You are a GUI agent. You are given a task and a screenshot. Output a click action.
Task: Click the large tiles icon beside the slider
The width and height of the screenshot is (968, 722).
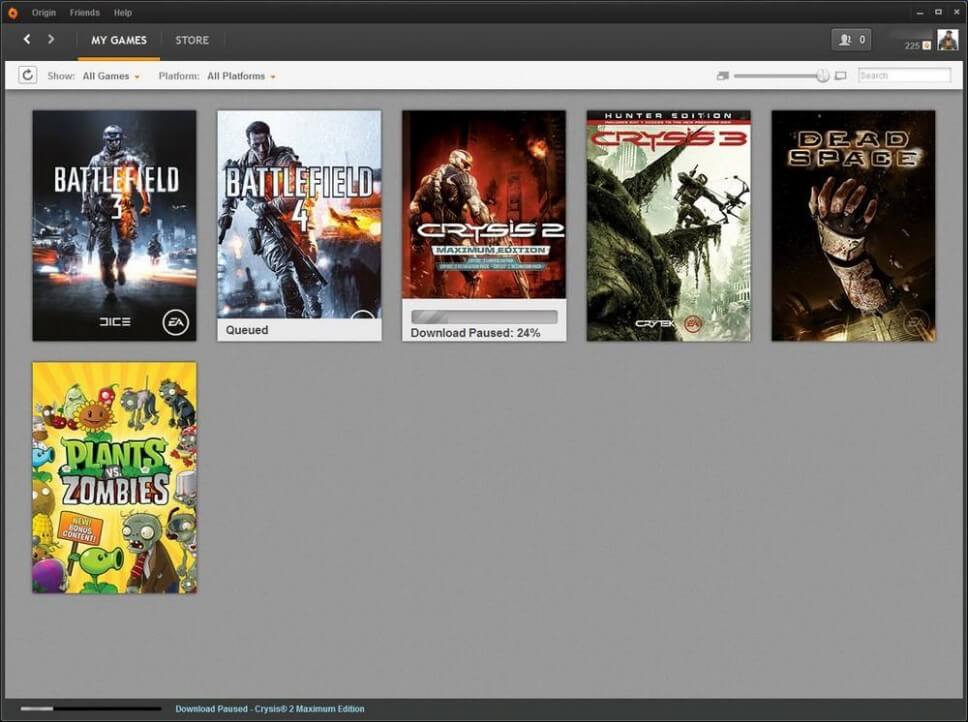[840, 76]
